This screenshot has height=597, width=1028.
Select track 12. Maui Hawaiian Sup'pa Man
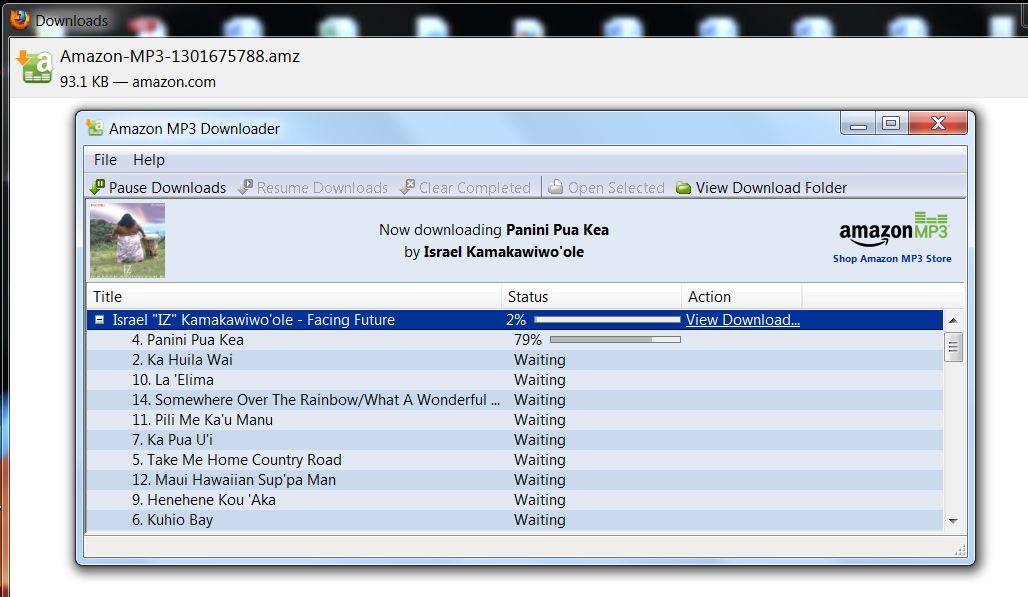[x=515, y=480]
